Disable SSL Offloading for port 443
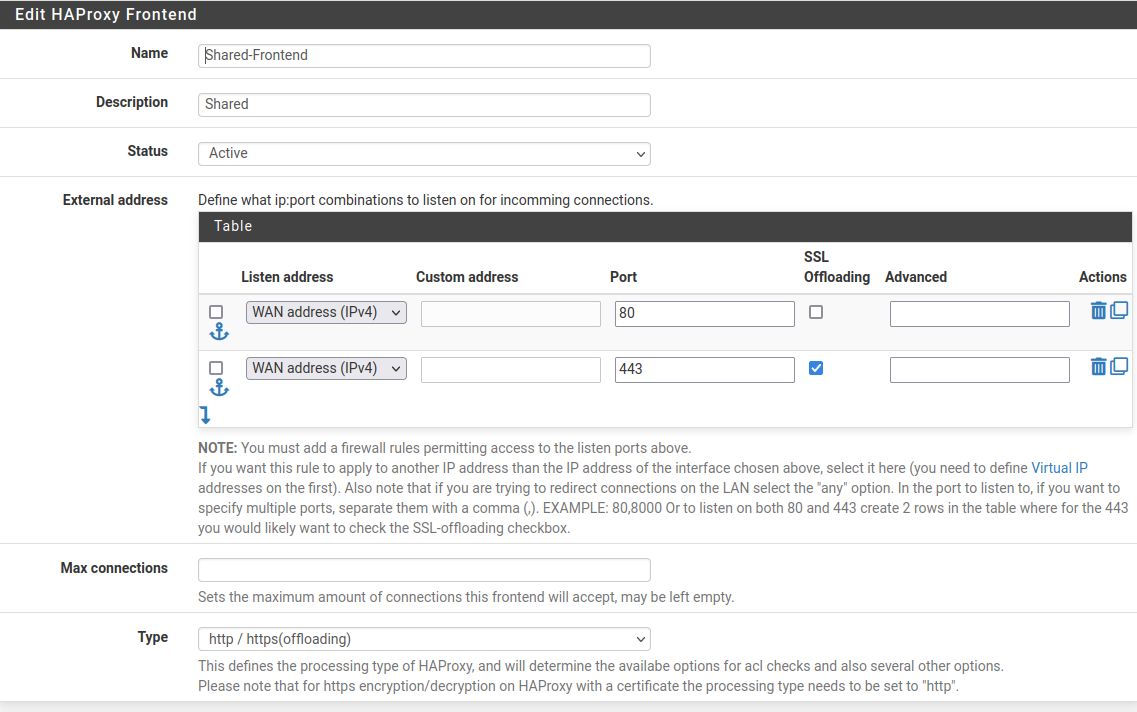This screenshot has width=1137, height=712. pyautogui.click(x=816, y=368)
